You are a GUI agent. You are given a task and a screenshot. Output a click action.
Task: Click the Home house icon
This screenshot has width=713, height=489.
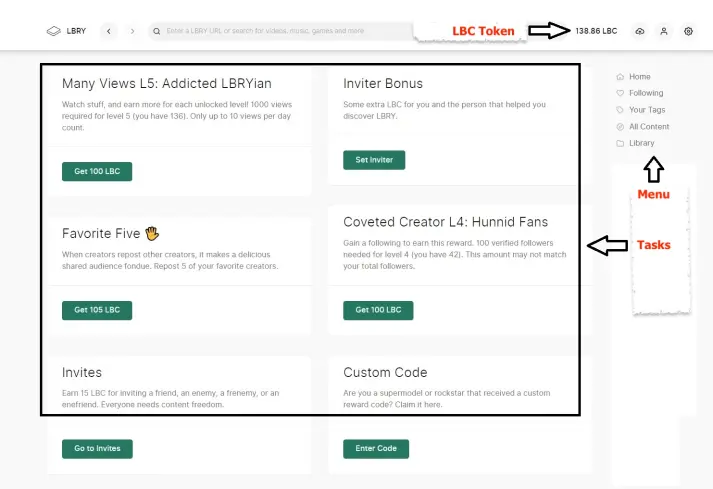point(620,76)
